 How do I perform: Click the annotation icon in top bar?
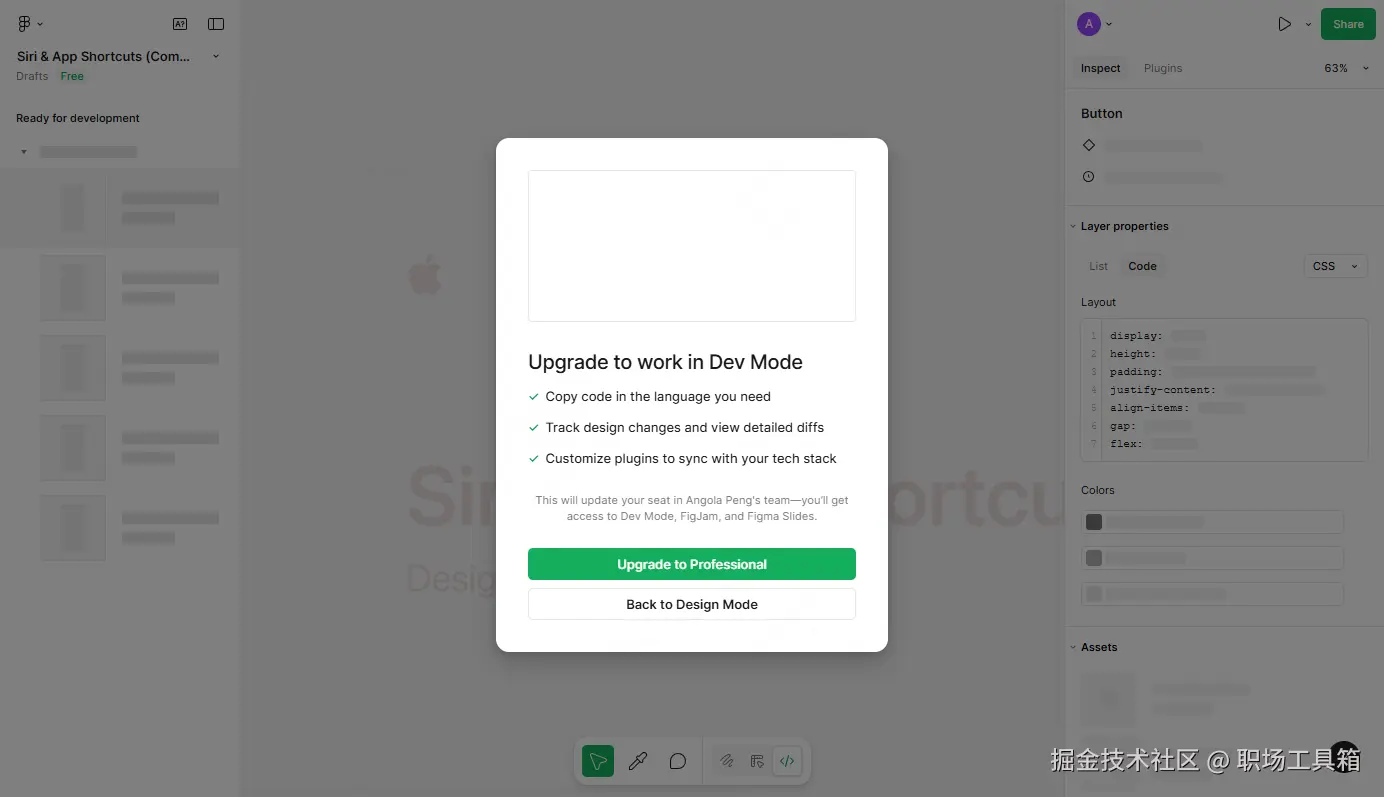[x=180, y=24]
